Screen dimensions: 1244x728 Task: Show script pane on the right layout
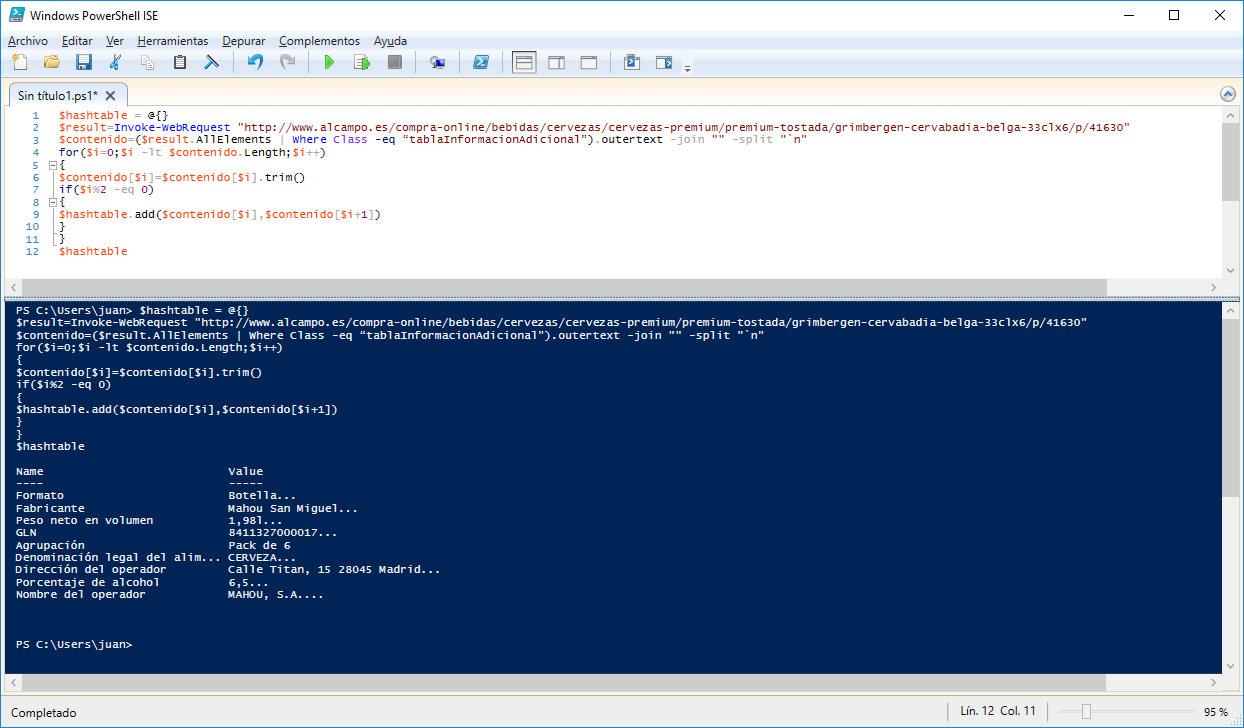pos(556,63)
